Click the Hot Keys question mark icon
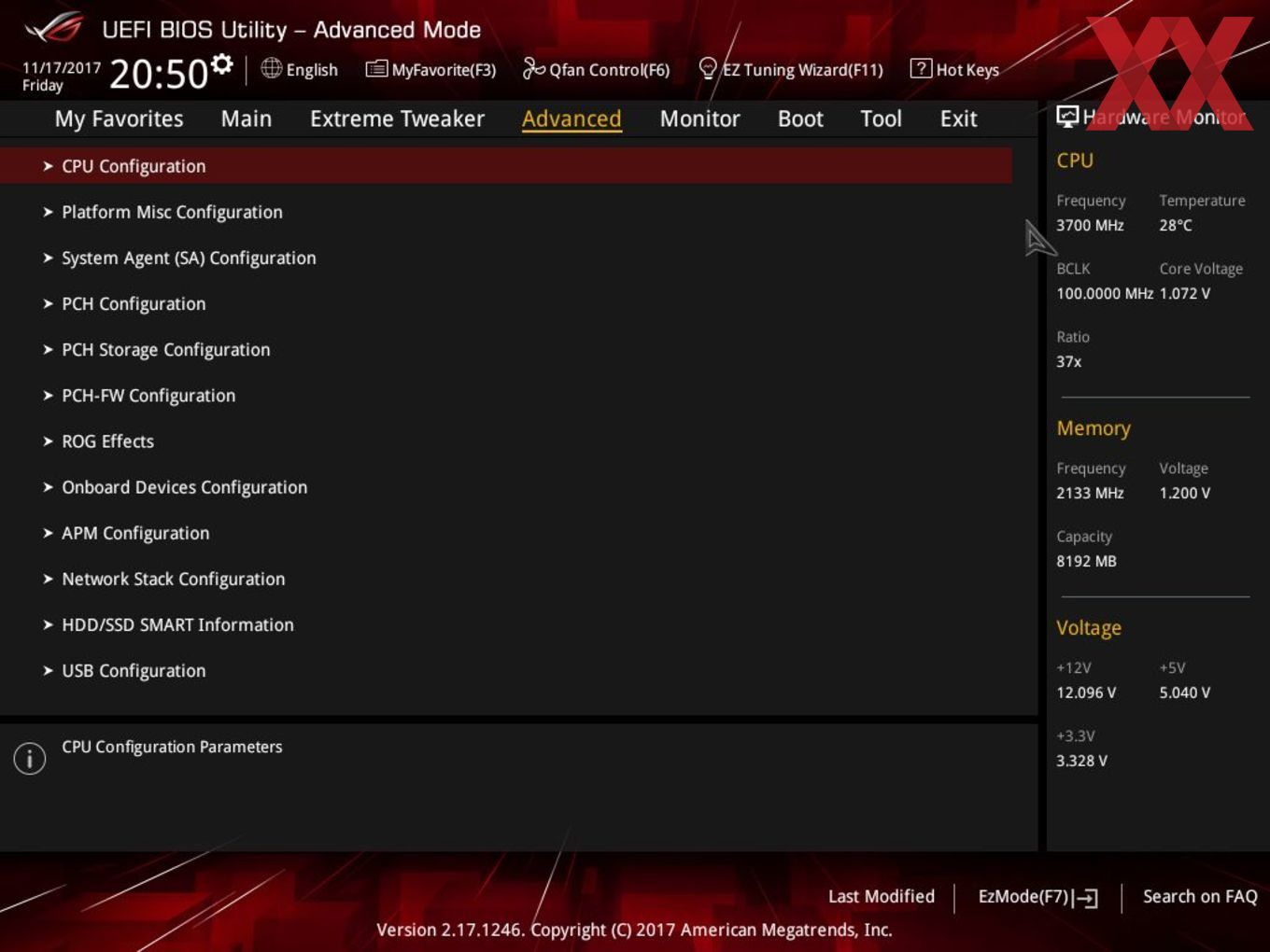This screenshot has height=952, width=1270. [921, 68]
